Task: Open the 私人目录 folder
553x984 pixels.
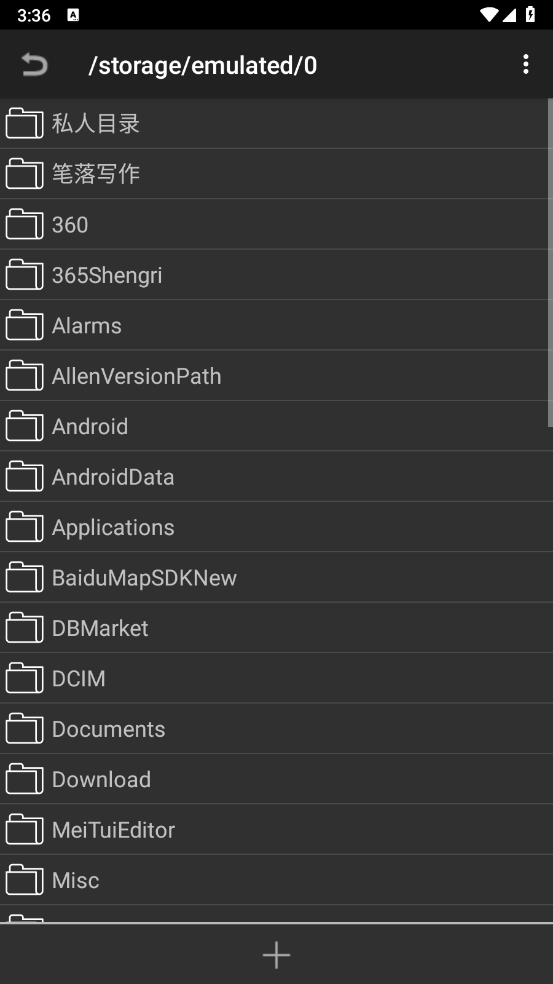Action: (x=276, y=124)
